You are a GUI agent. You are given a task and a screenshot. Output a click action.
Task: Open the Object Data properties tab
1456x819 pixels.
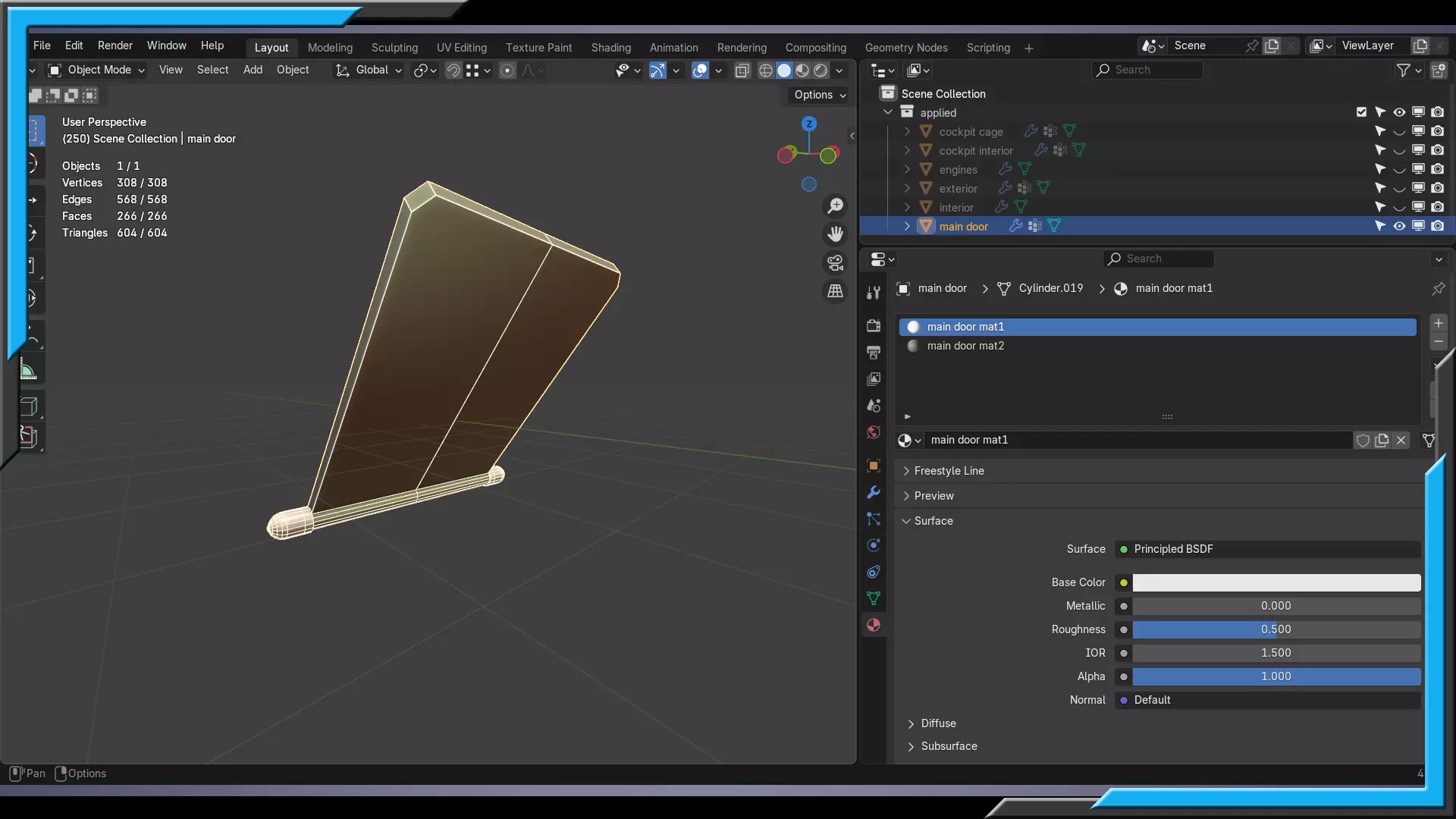(x=874, y=598)
